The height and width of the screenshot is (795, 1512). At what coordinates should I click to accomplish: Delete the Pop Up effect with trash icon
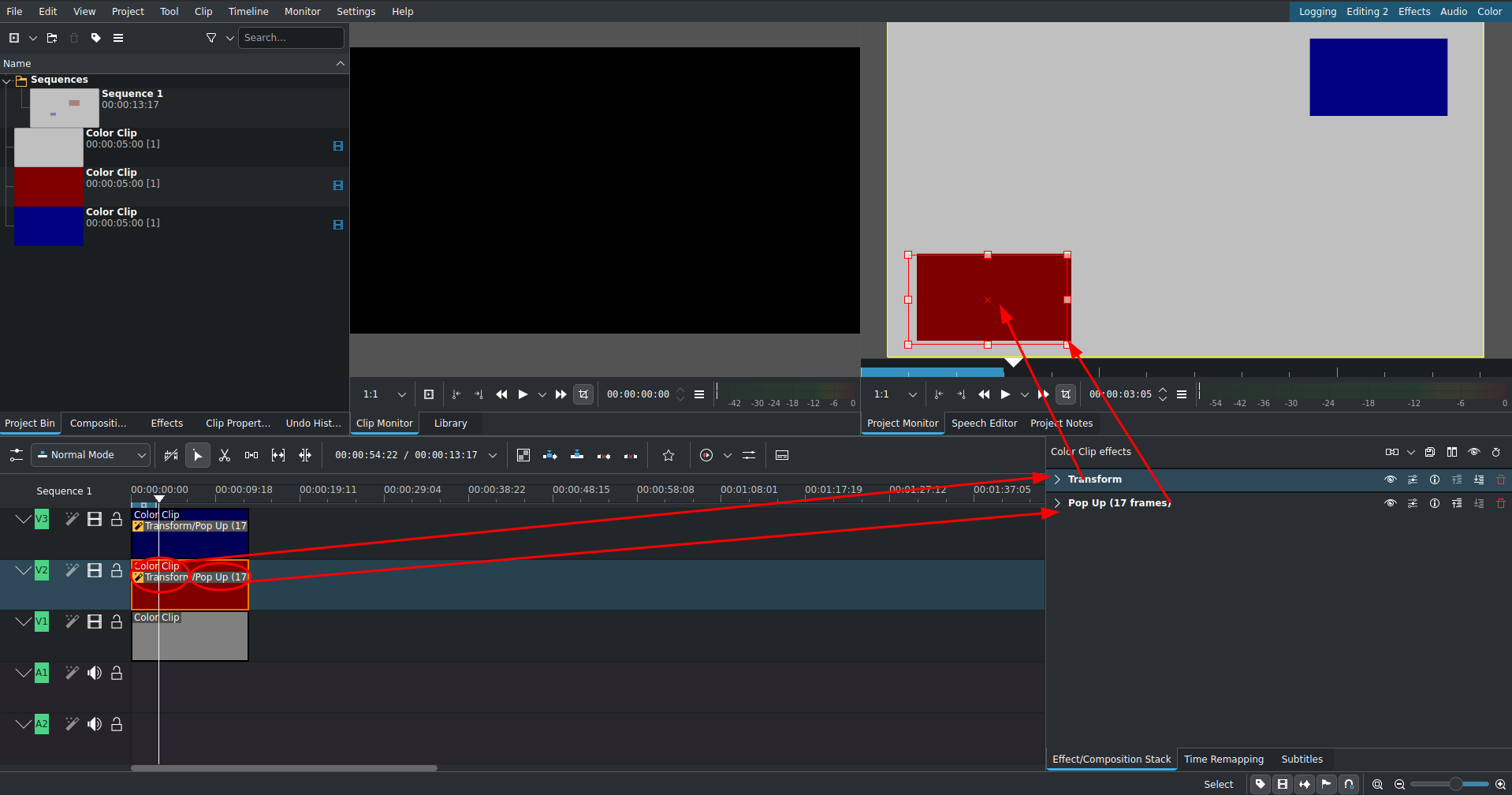(x=1501, y=503)
